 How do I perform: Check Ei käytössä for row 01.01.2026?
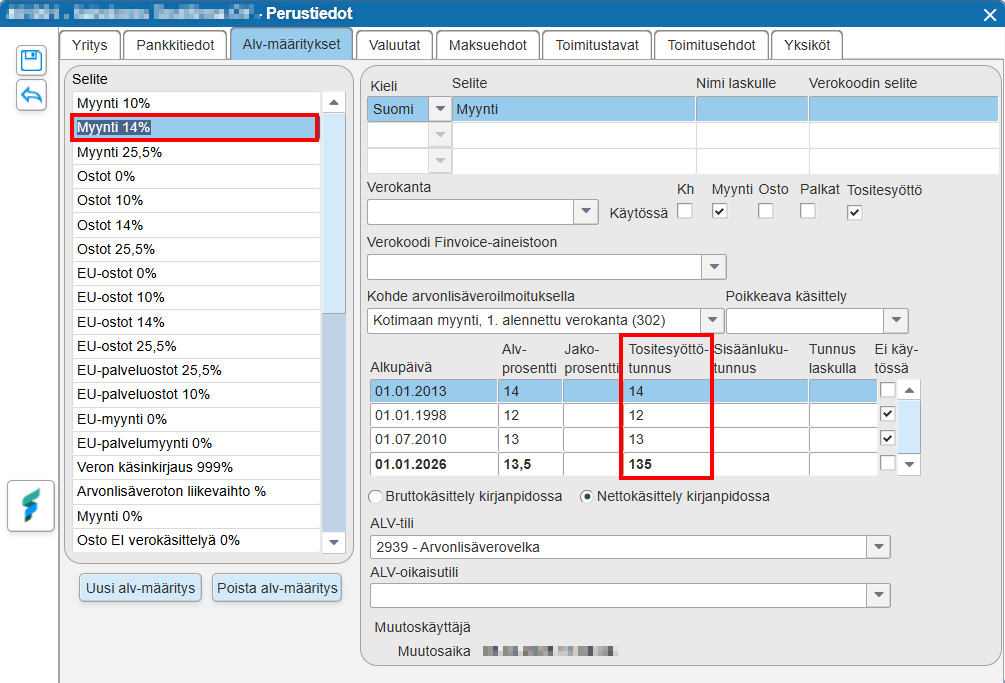tap(887, 463)
